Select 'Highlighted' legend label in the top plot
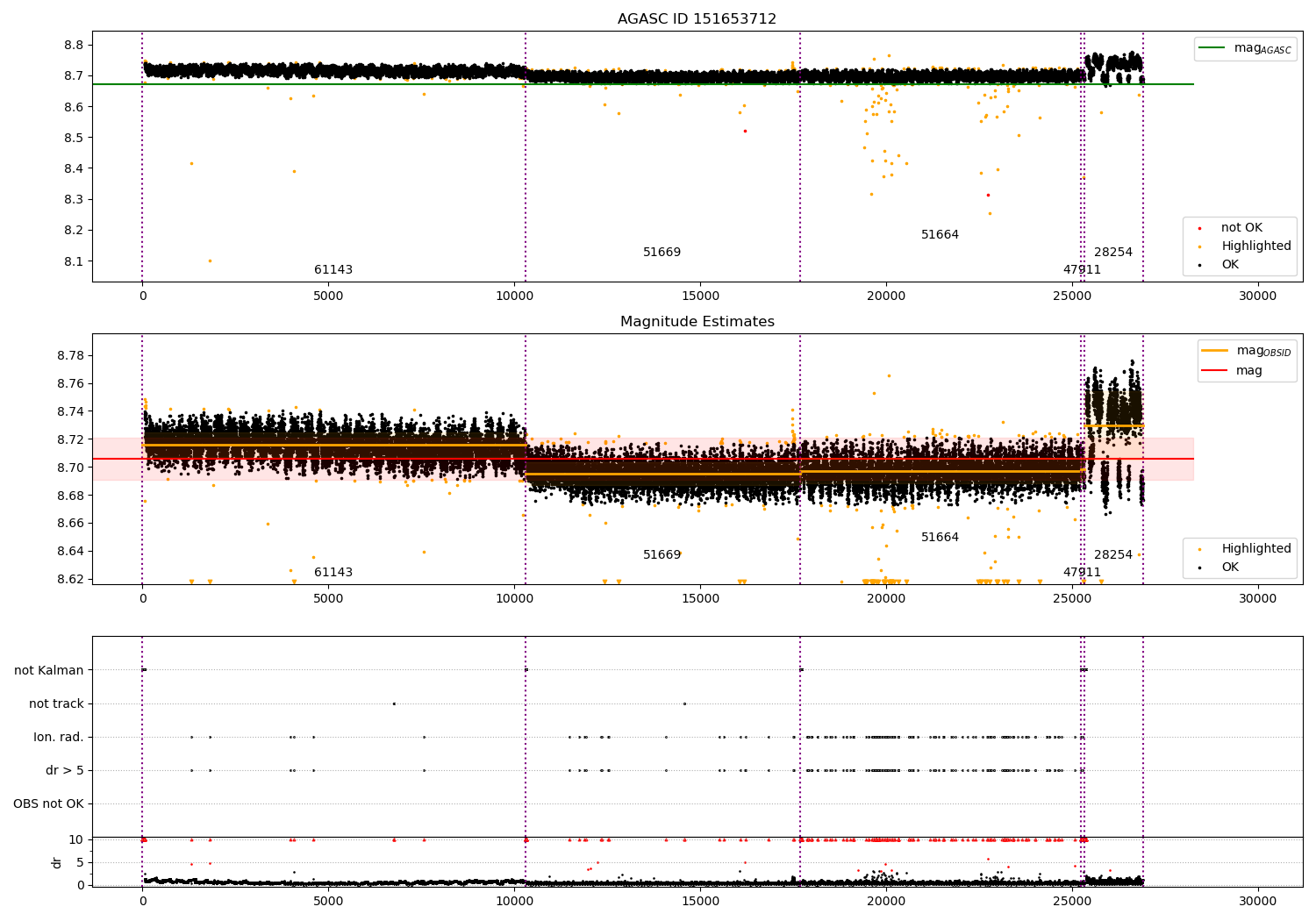 (x=1256, y=246)
